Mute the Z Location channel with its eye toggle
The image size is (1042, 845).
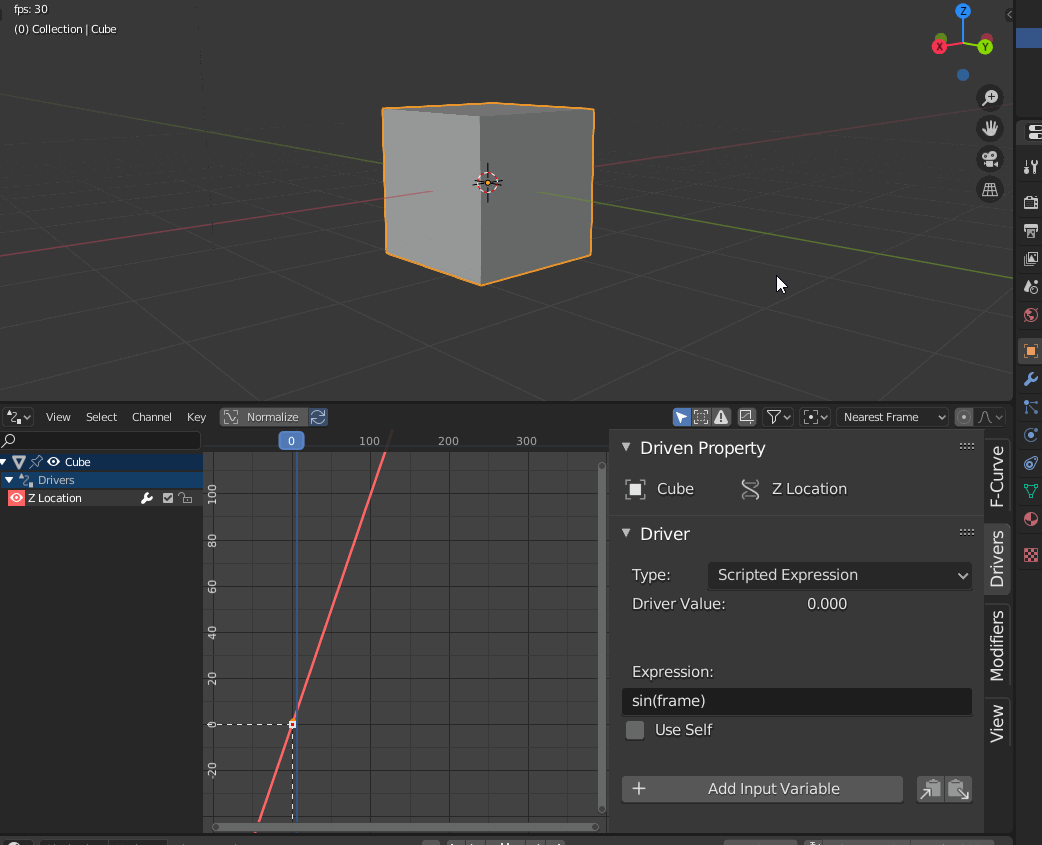(x=16, y=497)
